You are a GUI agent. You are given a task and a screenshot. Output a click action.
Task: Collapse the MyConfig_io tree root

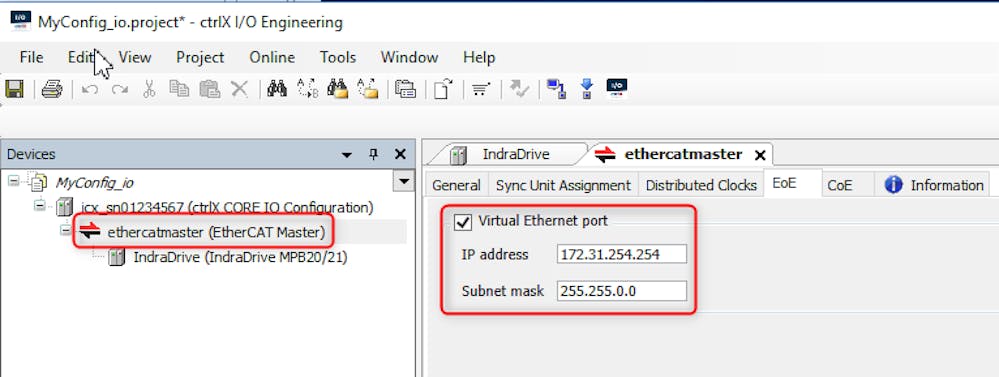tap(13, 181)
